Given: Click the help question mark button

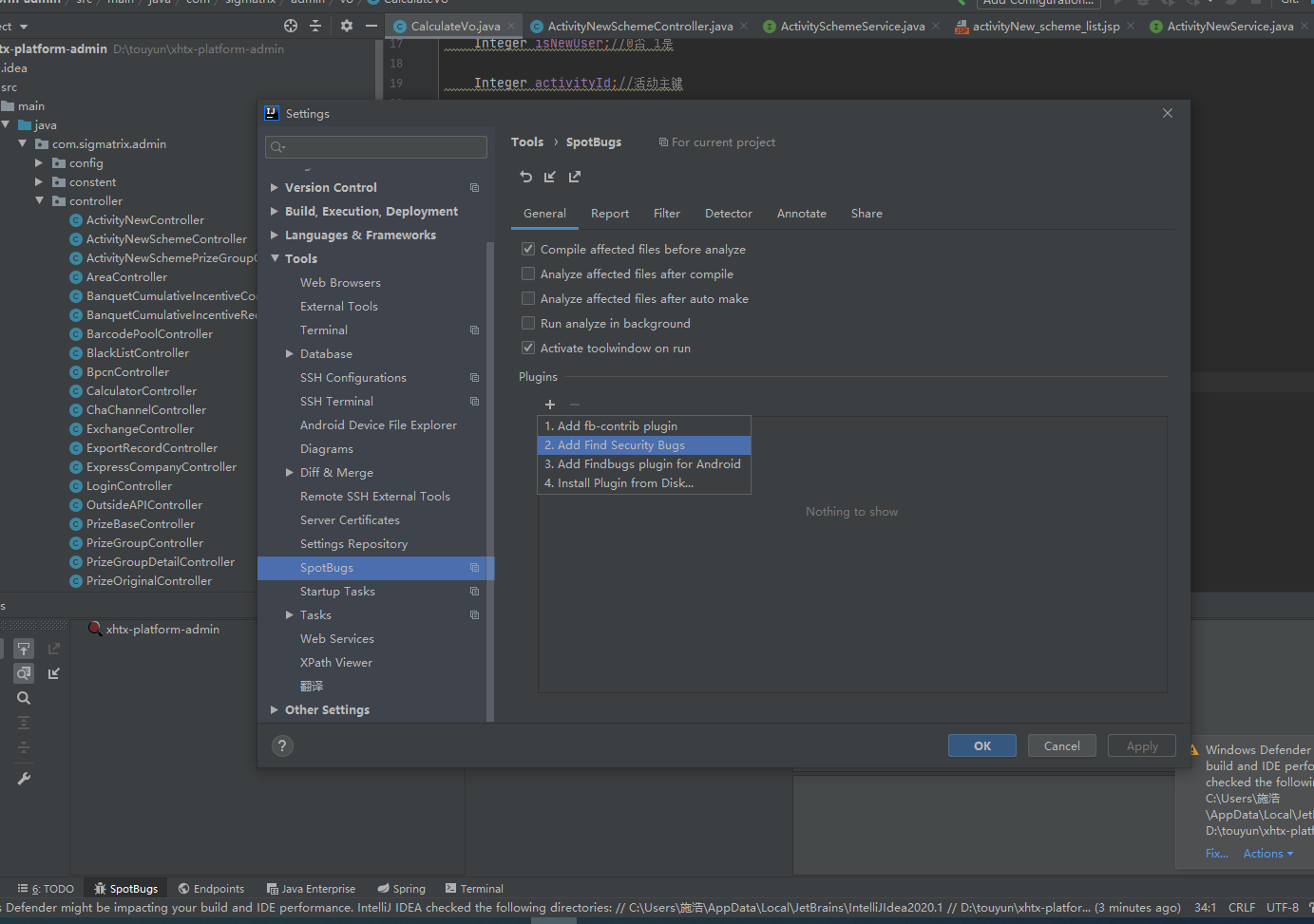Looking at the screenshot, I should point(282,745).
